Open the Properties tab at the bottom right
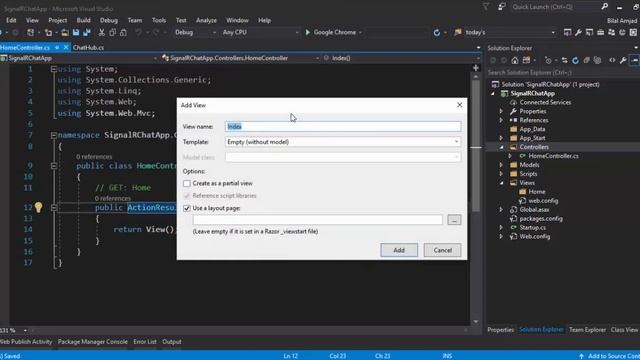Viewport: 640px width, 360px height. pos(500,330)
